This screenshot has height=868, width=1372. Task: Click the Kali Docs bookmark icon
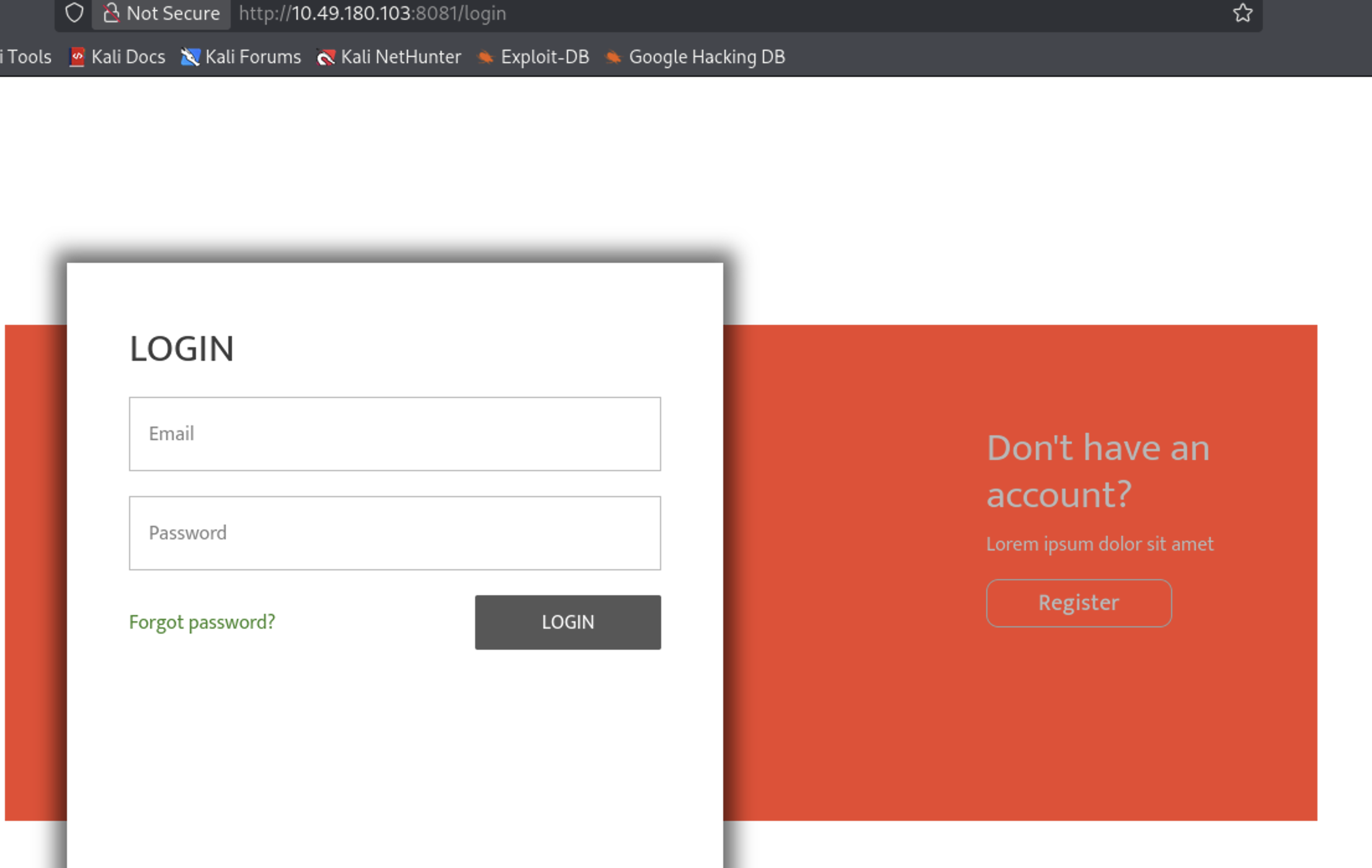click(x=77, y=56)
